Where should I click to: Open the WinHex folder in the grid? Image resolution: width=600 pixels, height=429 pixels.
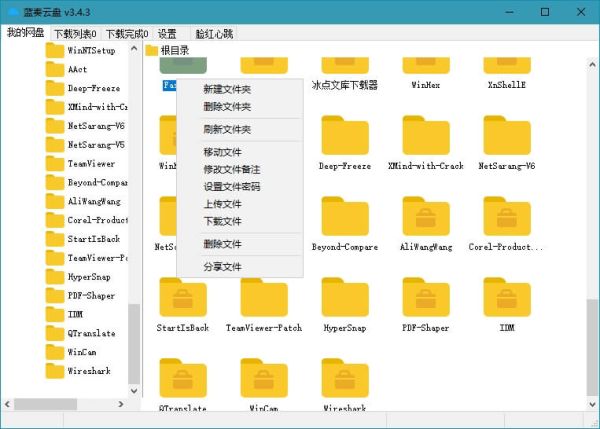click(426, 73)
